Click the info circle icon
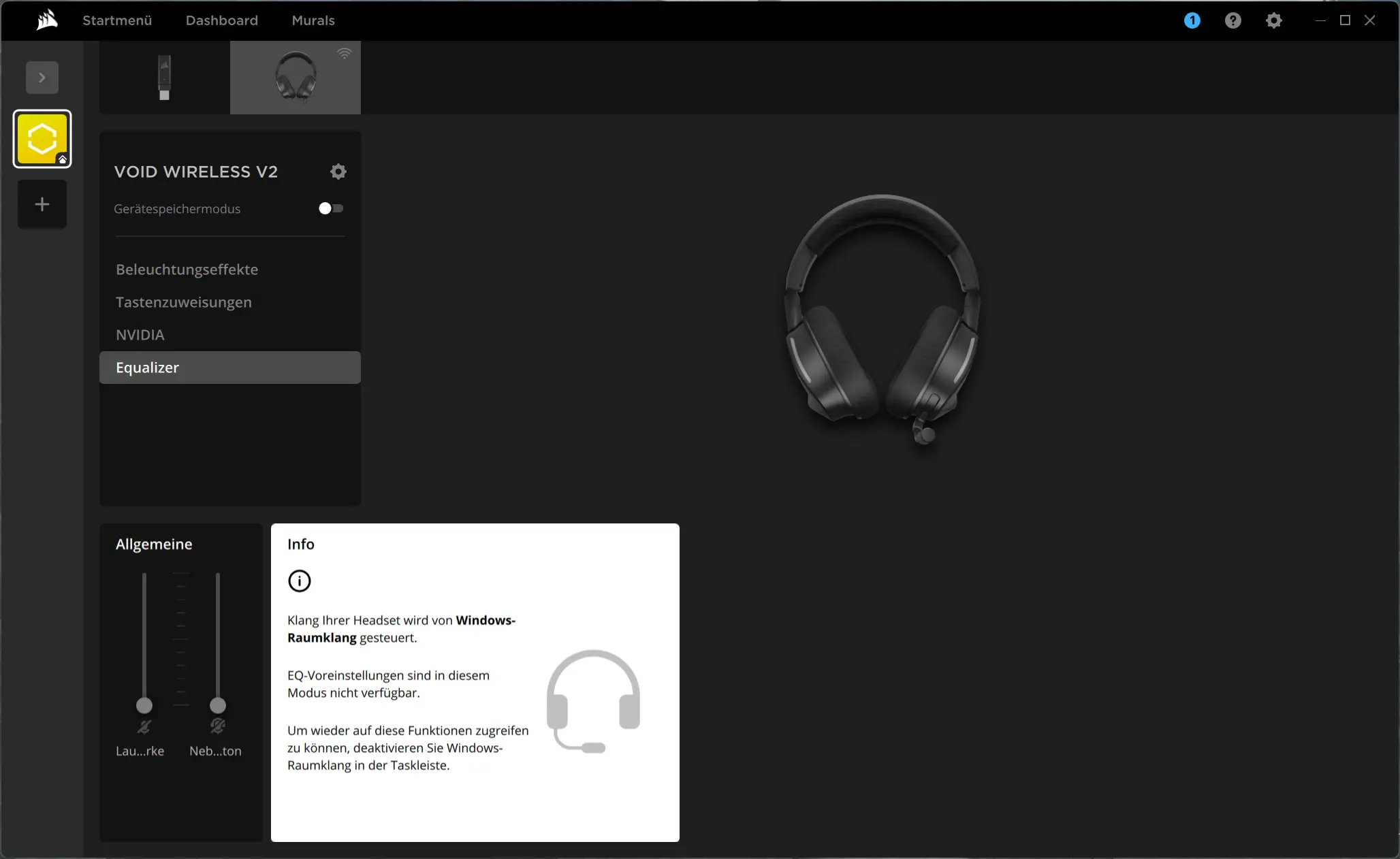The width and height of the screenshot is (1400, 859). (300, 581)
